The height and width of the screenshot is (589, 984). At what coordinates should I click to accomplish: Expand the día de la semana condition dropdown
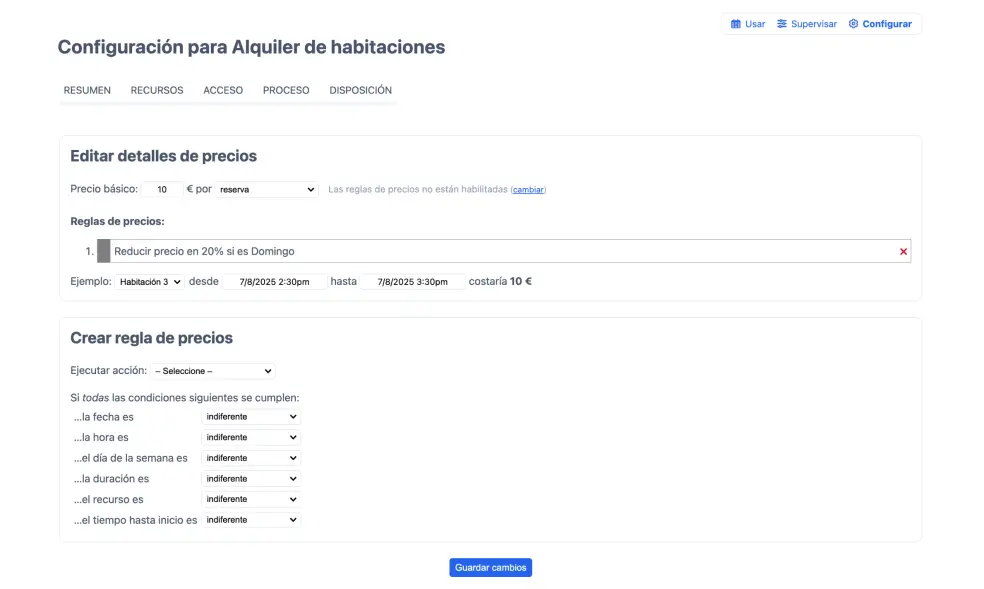(x=251, y=458)
